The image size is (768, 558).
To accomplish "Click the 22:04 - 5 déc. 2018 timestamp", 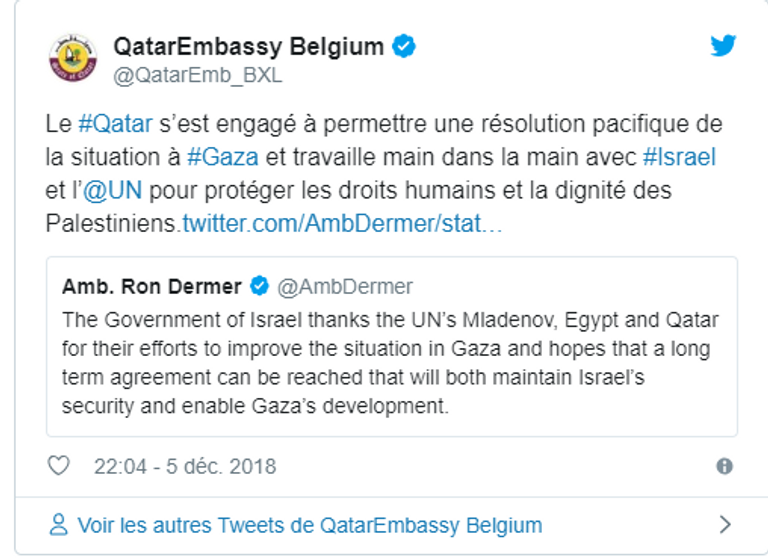I will pos(185,466).
